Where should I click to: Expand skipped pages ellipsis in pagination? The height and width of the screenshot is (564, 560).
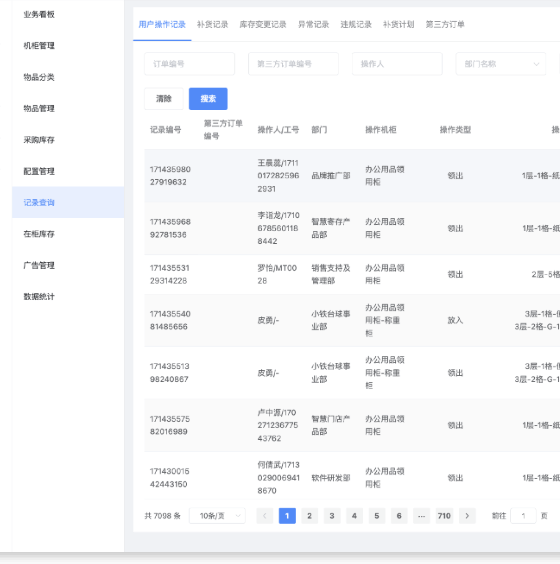tap(422, 516)
